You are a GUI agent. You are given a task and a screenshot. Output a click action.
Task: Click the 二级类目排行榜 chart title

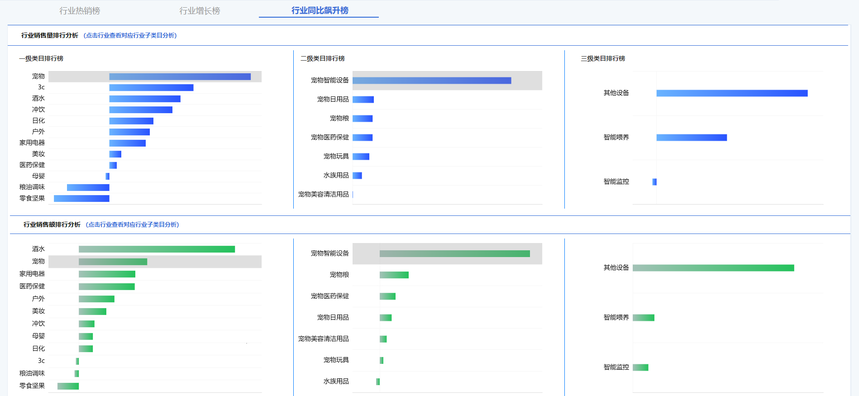coord(323,59)
